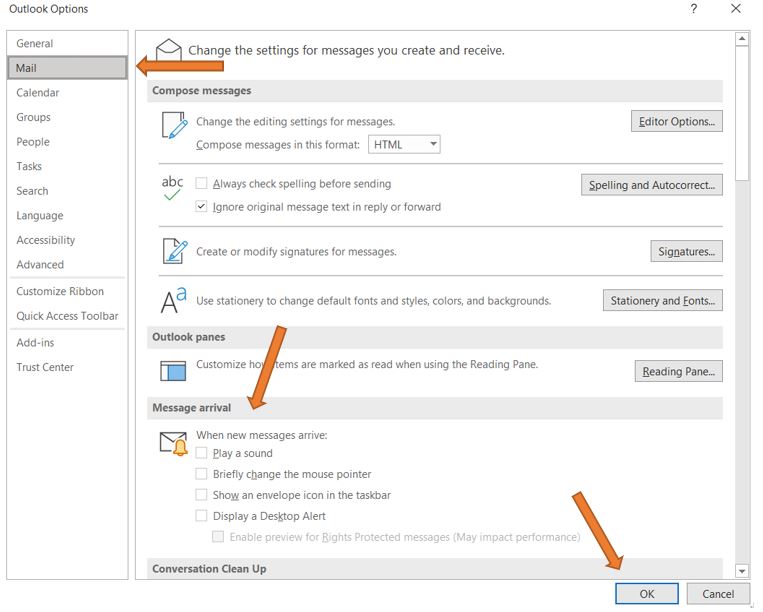This screenshot has width=763, height=612.
Task: Click the signature pen icon
Action: (x=175, y=251)
